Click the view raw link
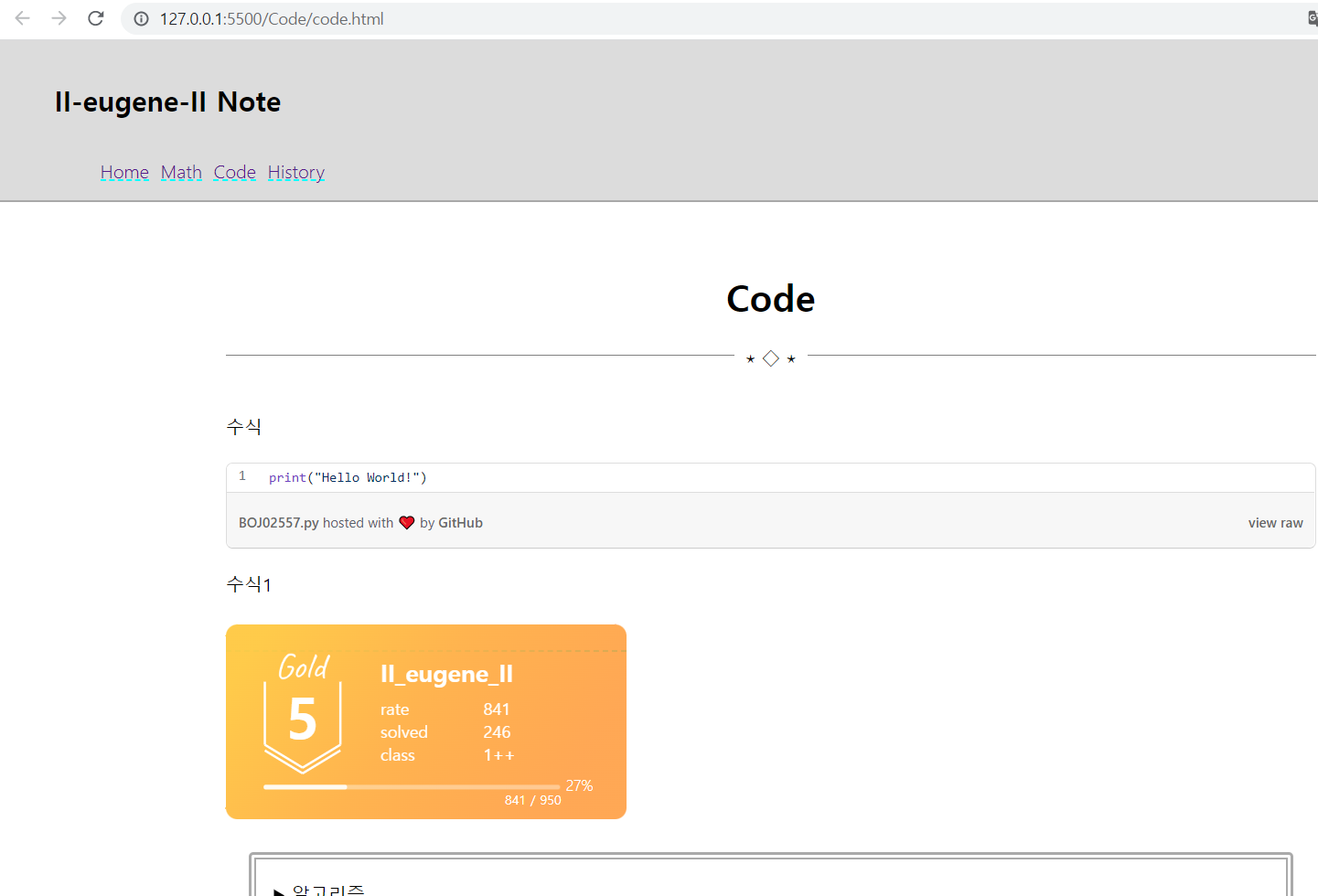Screen dimensions: 1318x896 pyautogui.click(x=1275, y=523)
